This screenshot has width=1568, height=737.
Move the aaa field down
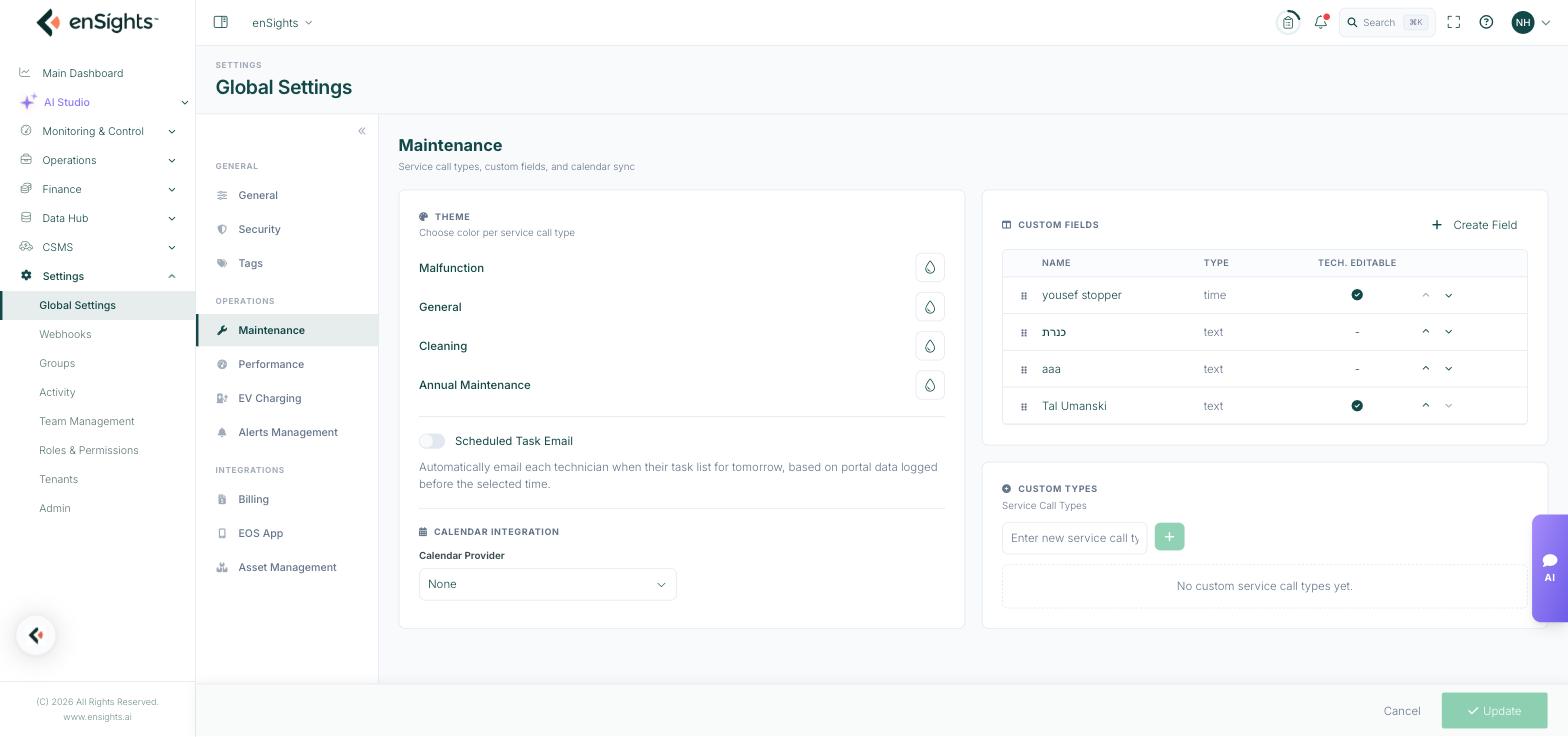coord(1448,369)
